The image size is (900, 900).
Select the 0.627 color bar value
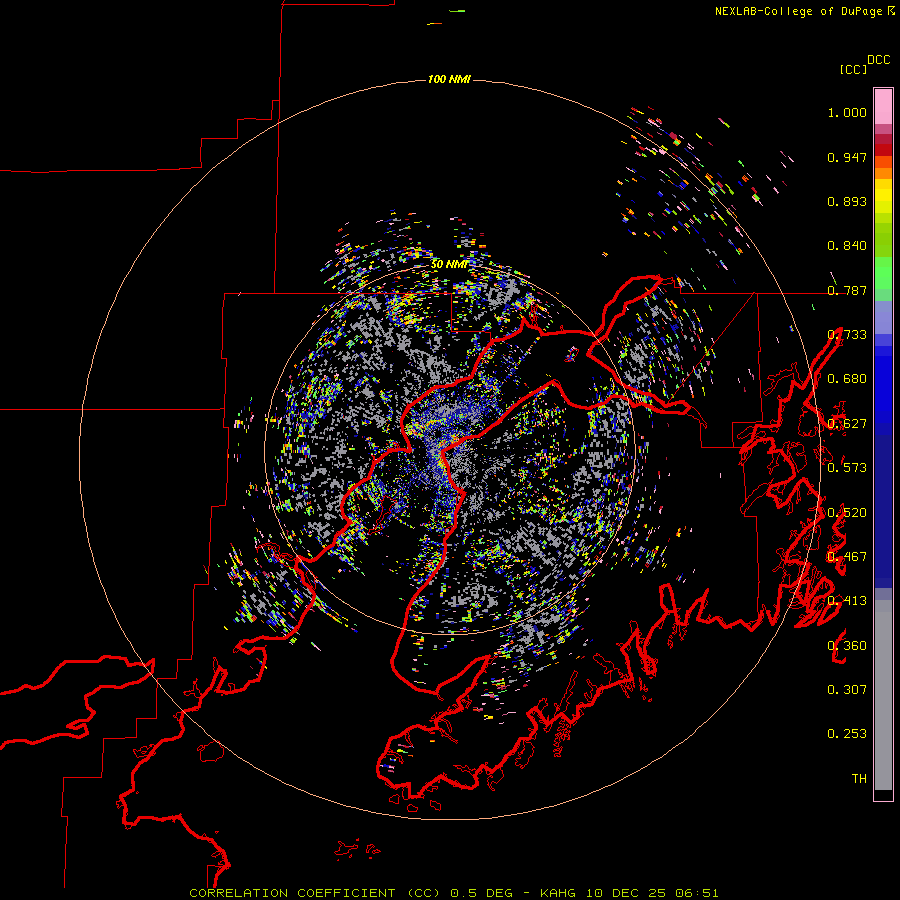tap(847, 424)
